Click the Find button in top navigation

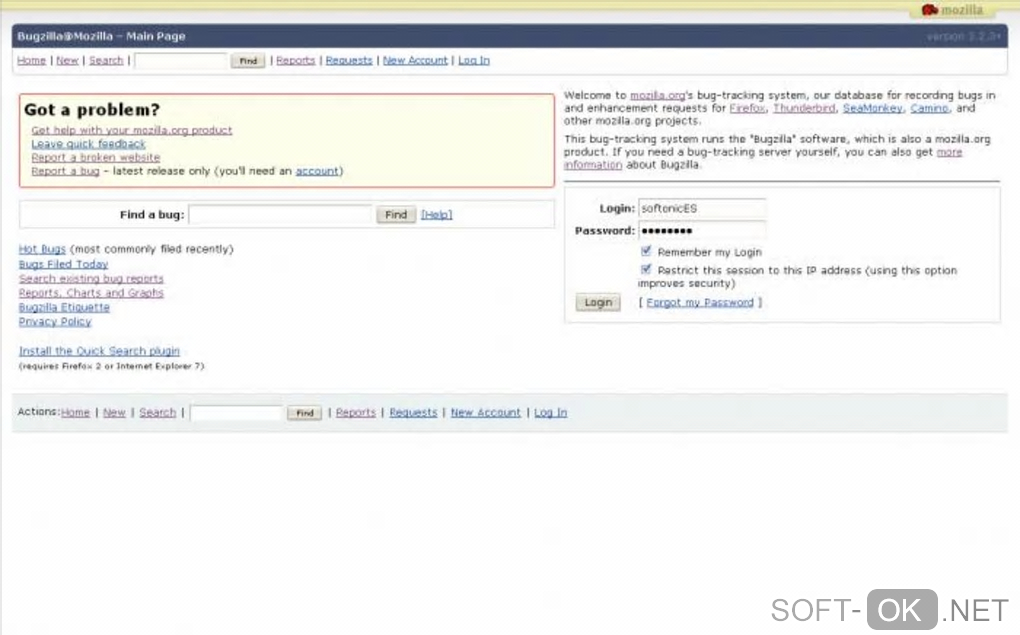tap(248, 61)
